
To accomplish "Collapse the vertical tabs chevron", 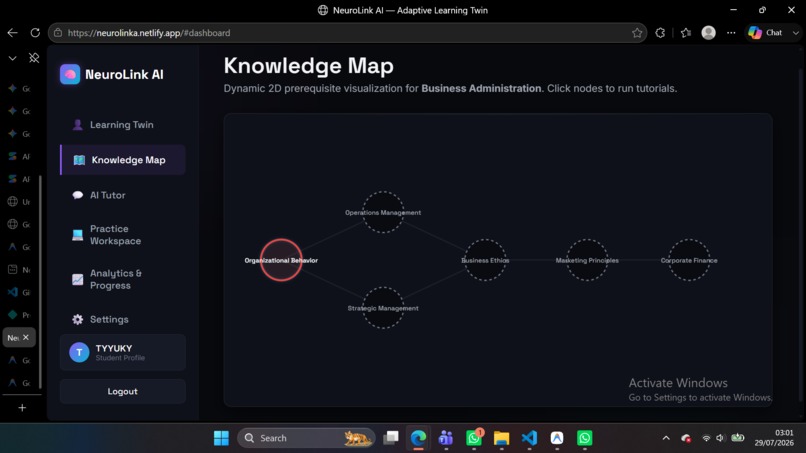I will [12, 58].
